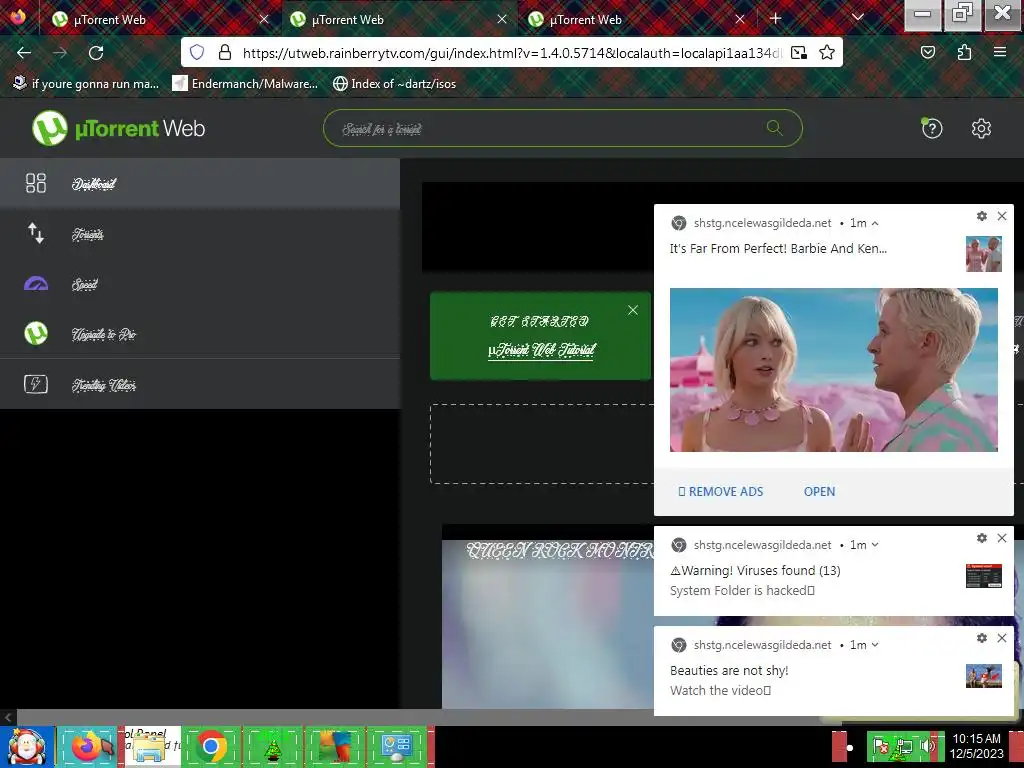This screenshot has width=1024, height=768.
Task: Open the Endermanch/Malware bookmark
Action: [x=245, y=84]
